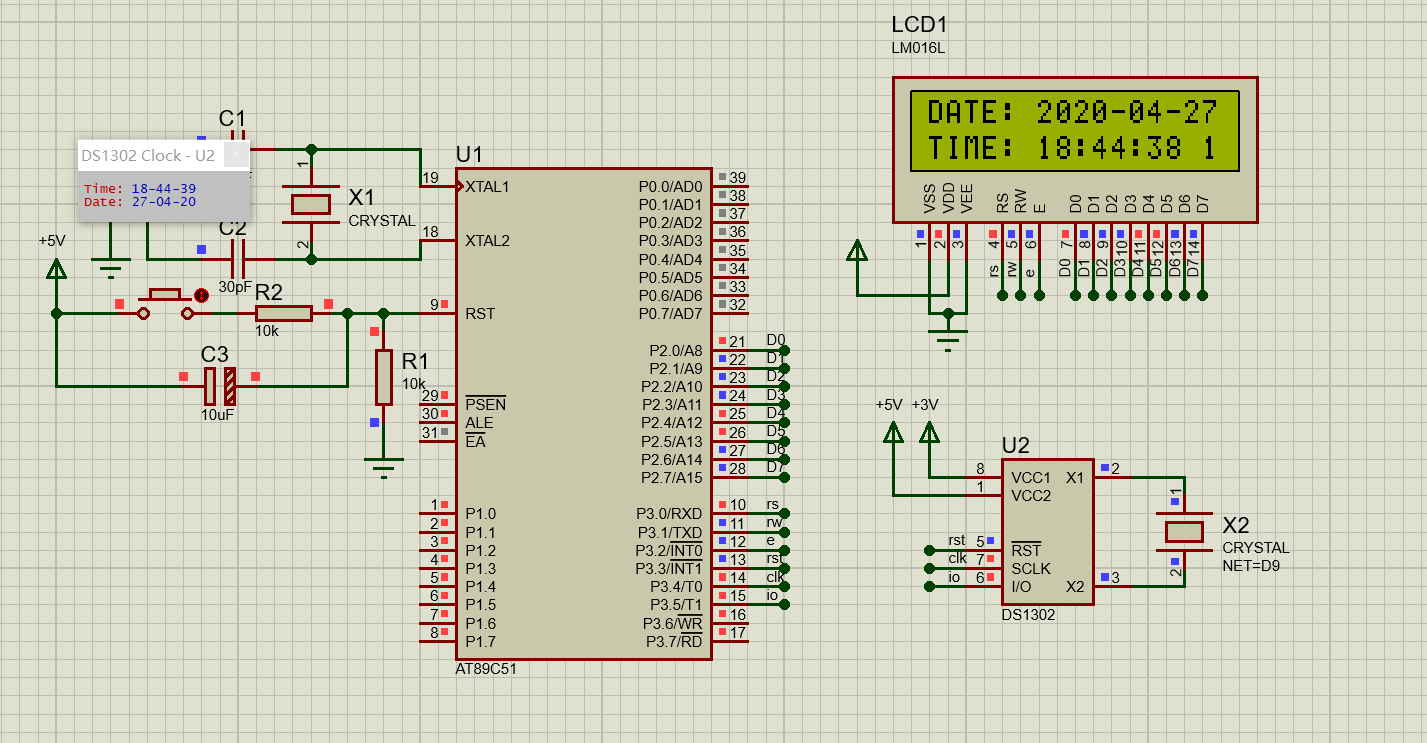Image resolution: width=1427 pixels, height=743 pixels.
Task: Click the 'DS1302' part label below U2
Action: coord(1028,615)
